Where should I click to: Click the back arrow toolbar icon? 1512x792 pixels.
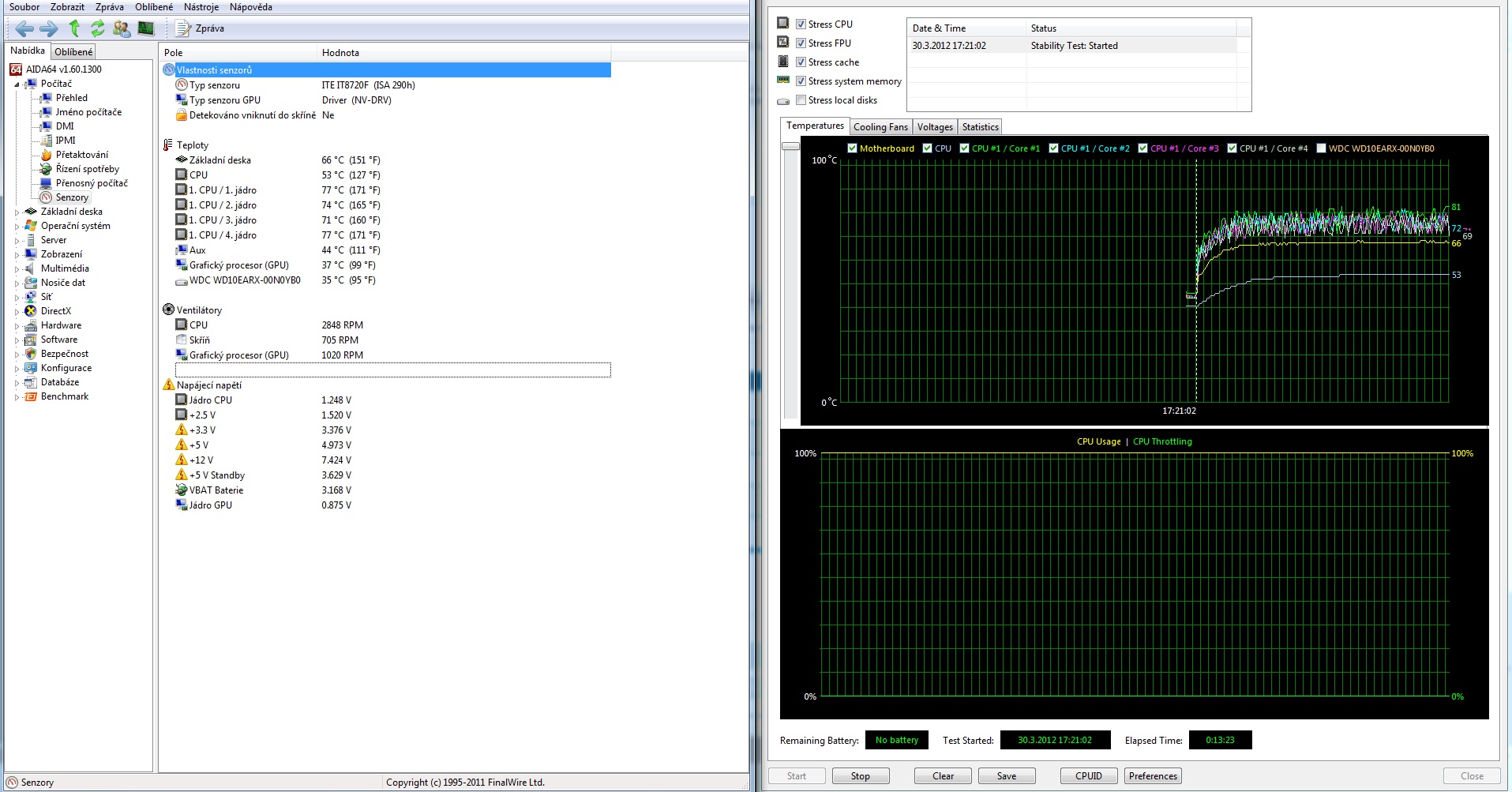tap(24, 29)
